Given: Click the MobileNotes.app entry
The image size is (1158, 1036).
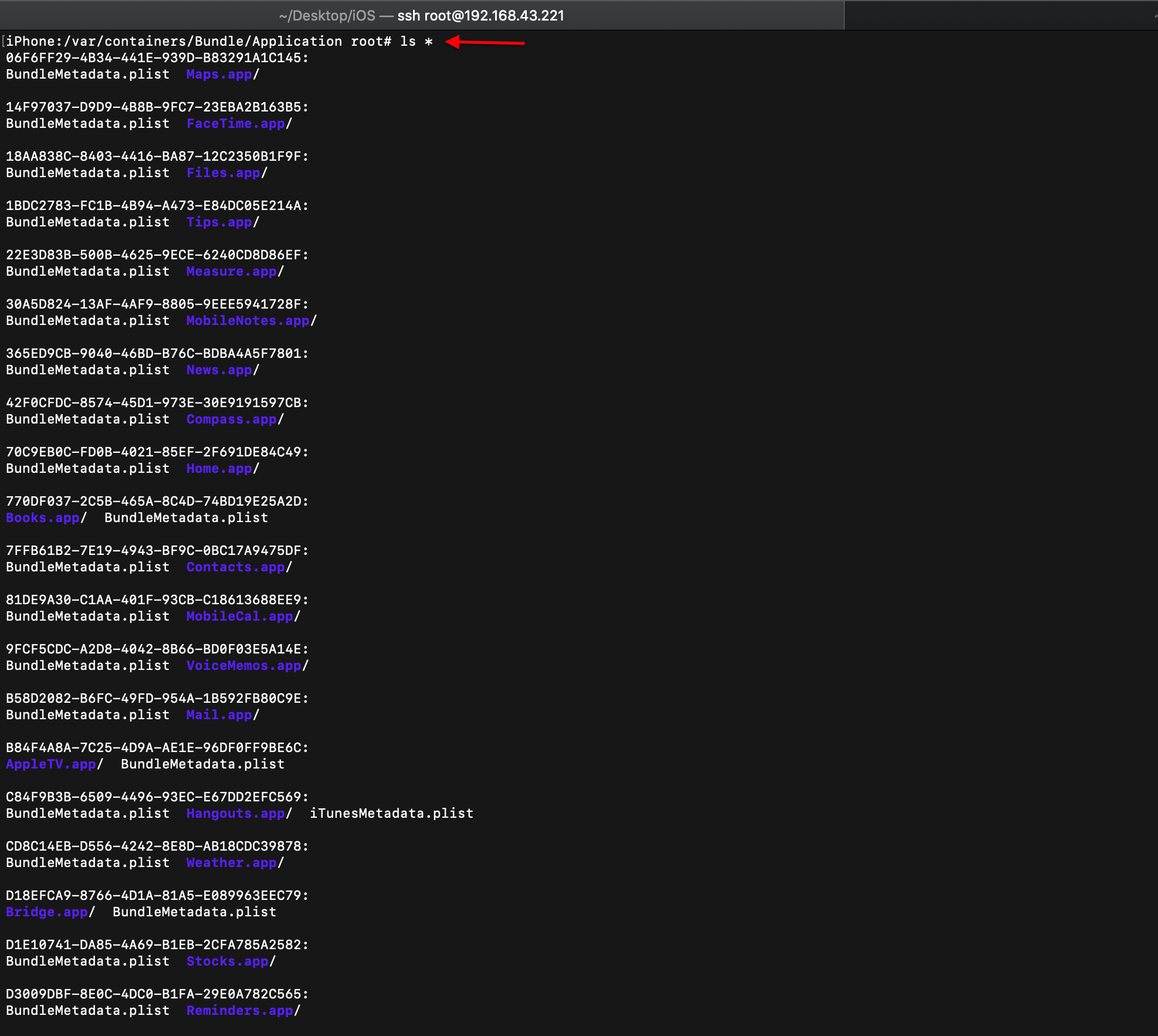Looking at the screenshot, I should pos(248,321).
